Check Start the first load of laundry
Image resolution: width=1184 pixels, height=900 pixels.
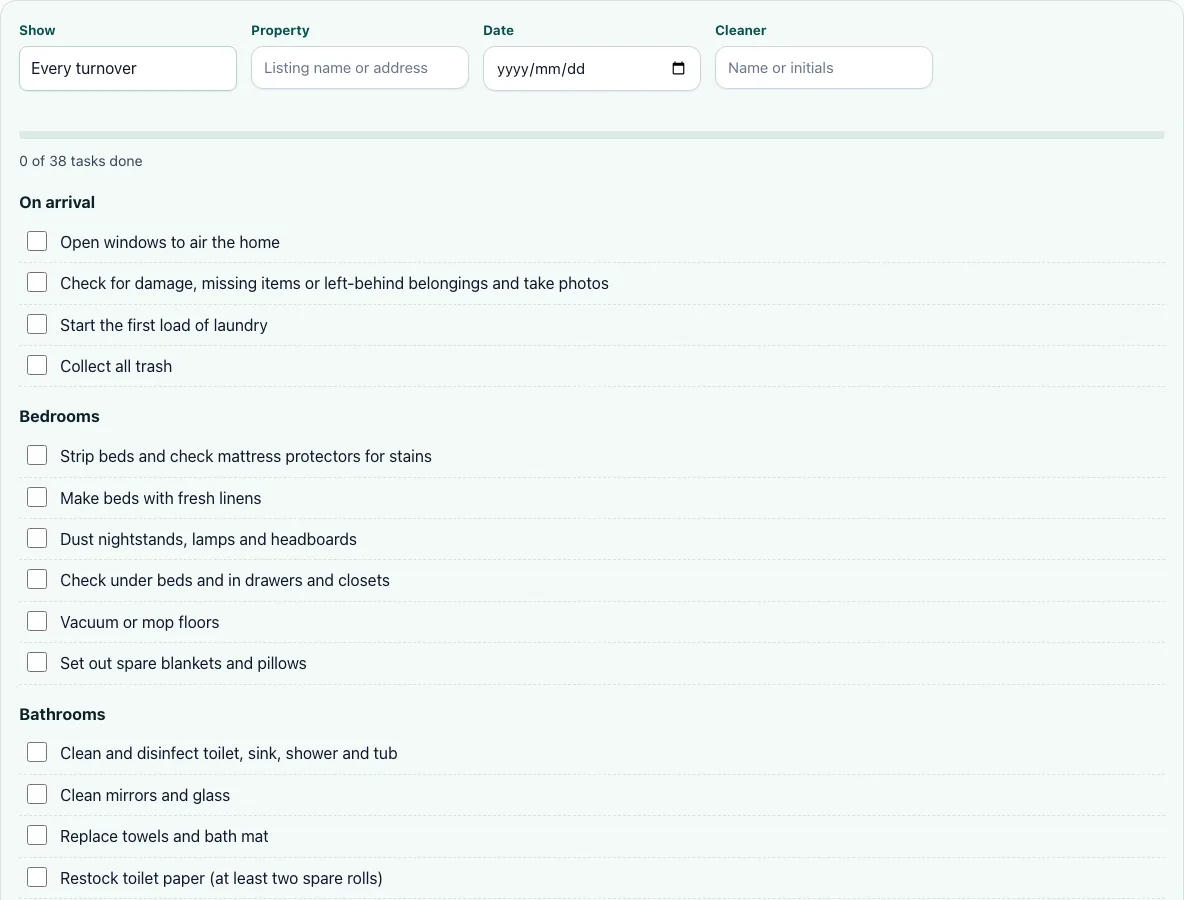37,324
